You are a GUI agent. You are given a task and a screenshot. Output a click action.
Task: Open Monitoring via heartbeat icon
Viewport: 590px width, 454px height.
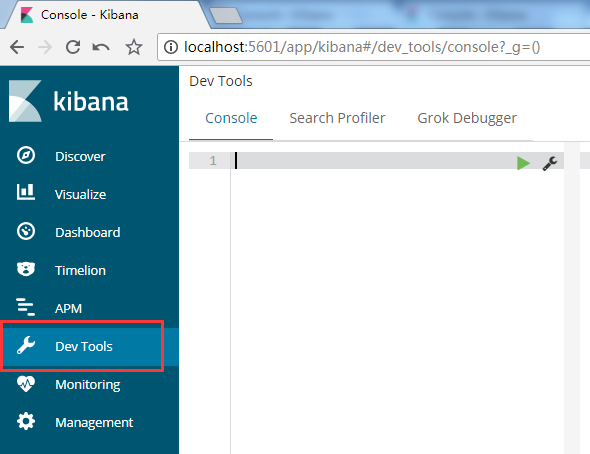pyautogui.click(x=26, y=384)
